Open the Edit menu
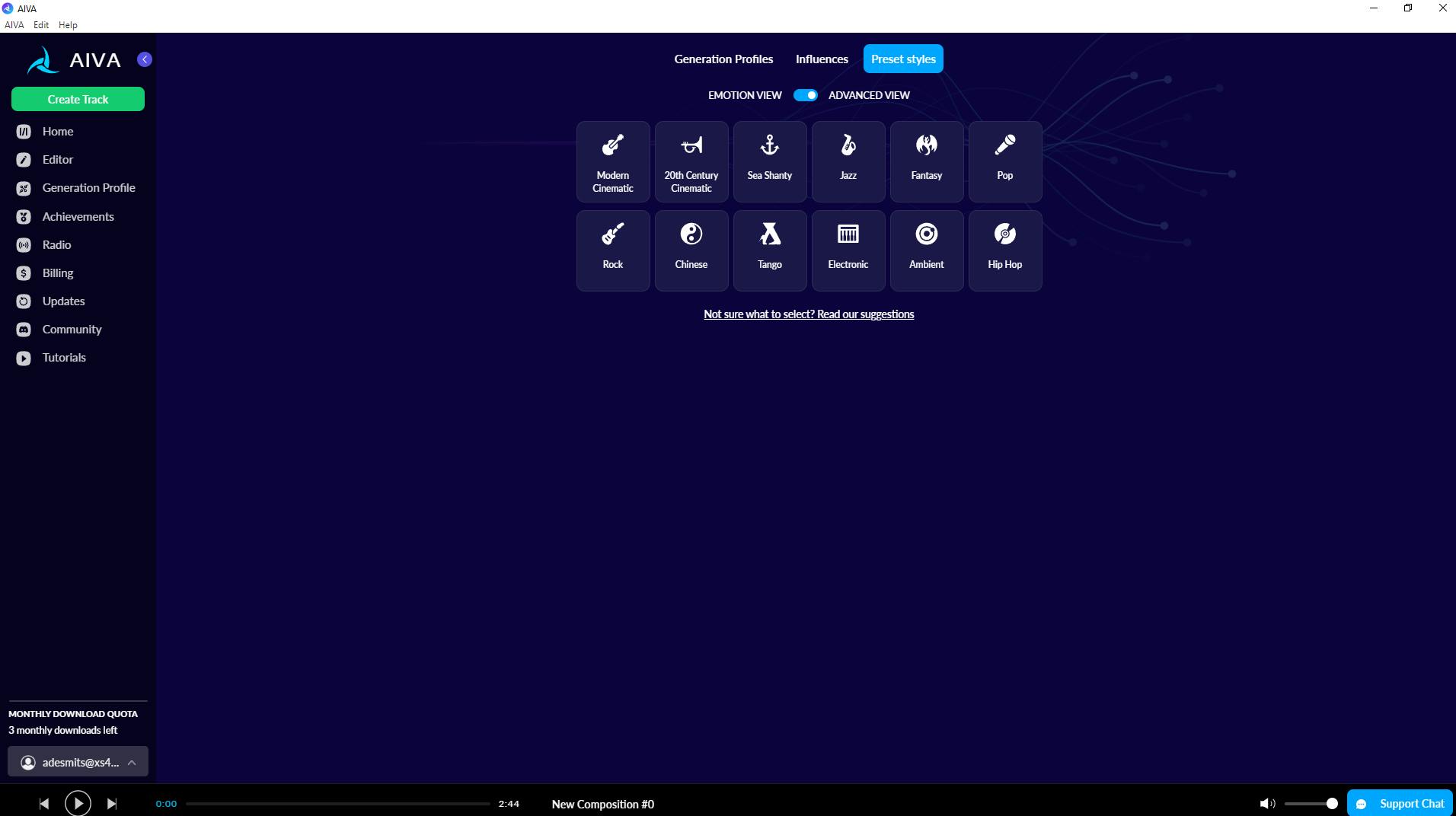The image size is (1456, 816). pyautogui.click(x=41, y=25)
